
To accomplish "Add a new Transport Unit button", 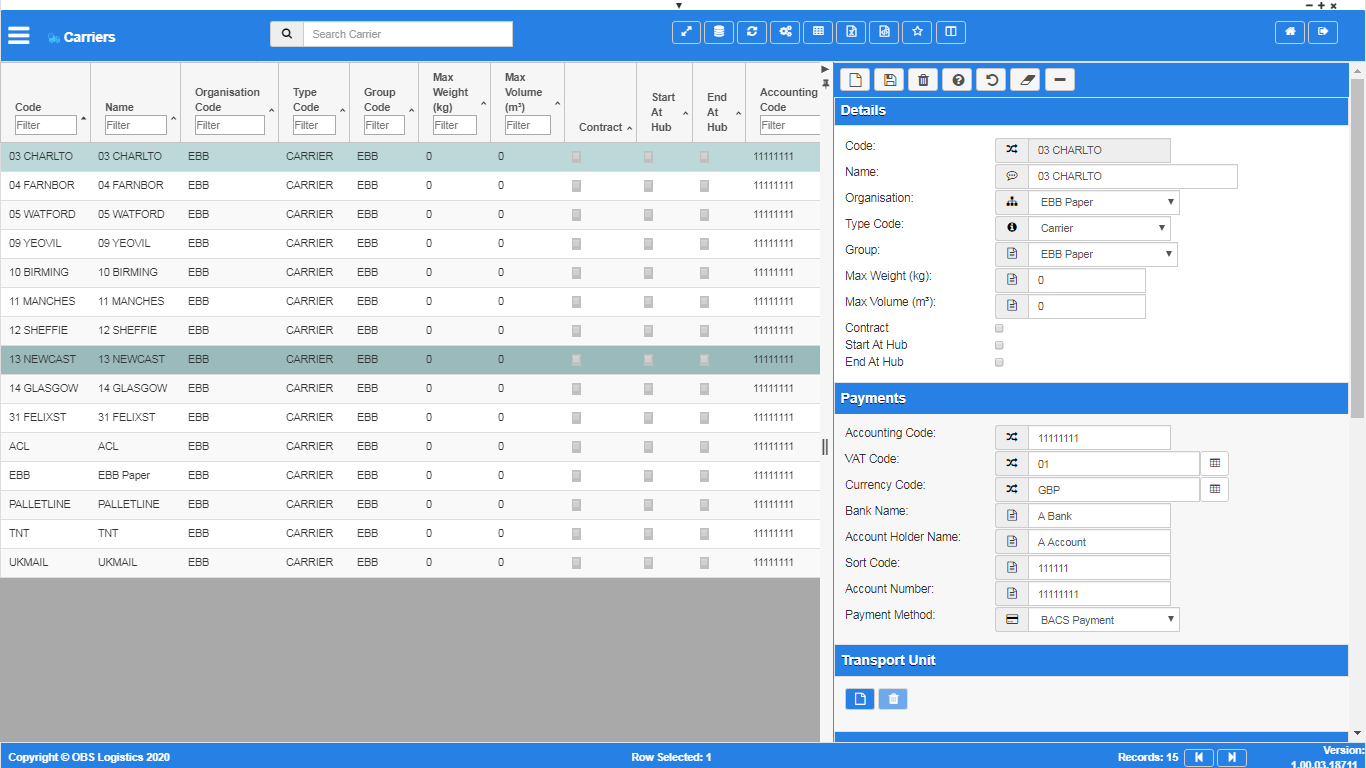I will [859, 699].
